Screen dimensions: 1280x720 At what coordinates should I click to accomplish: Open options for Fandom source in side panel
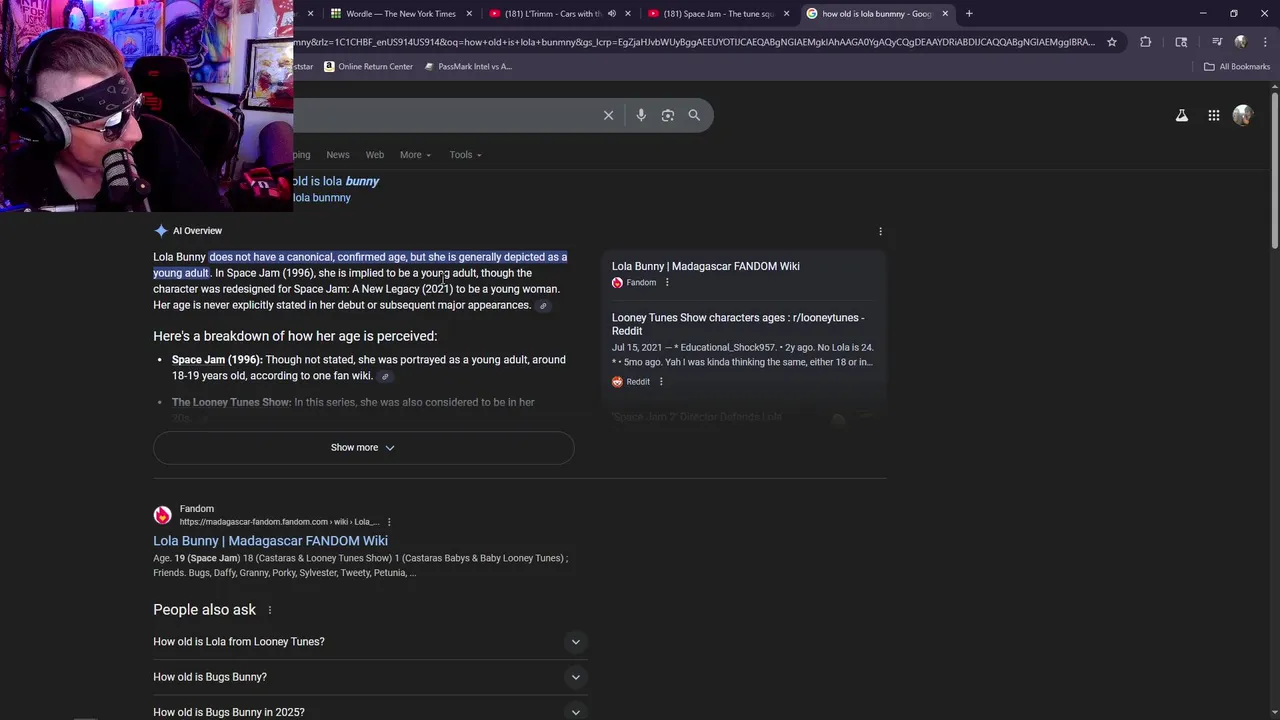pos(667,283)
